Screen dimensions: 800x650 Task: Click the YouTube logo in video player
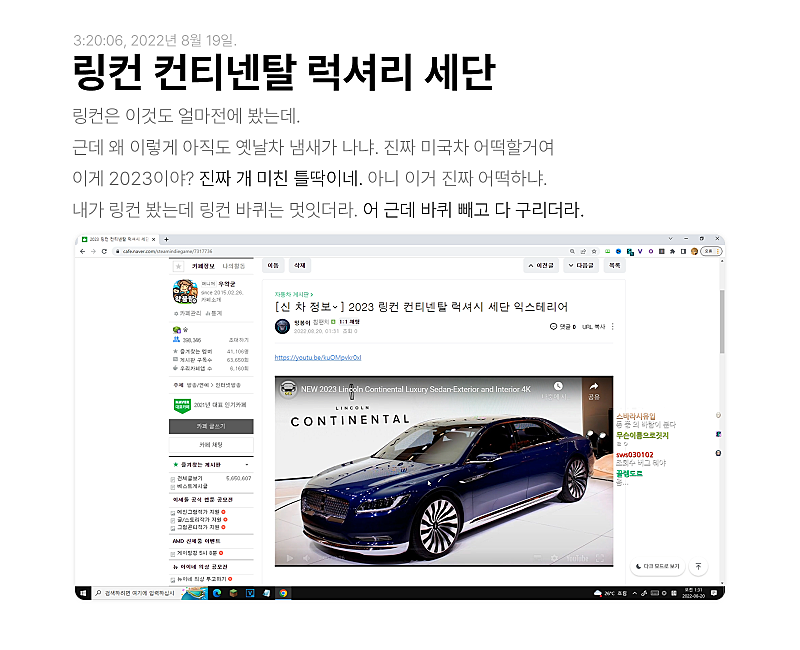578,558
